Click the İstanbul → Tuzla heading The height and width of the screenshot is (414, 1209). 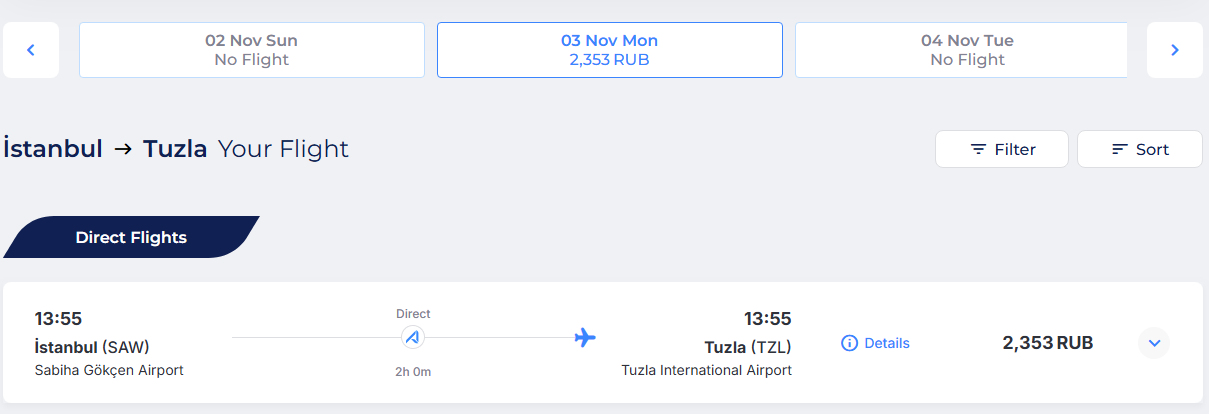(105, 149)
